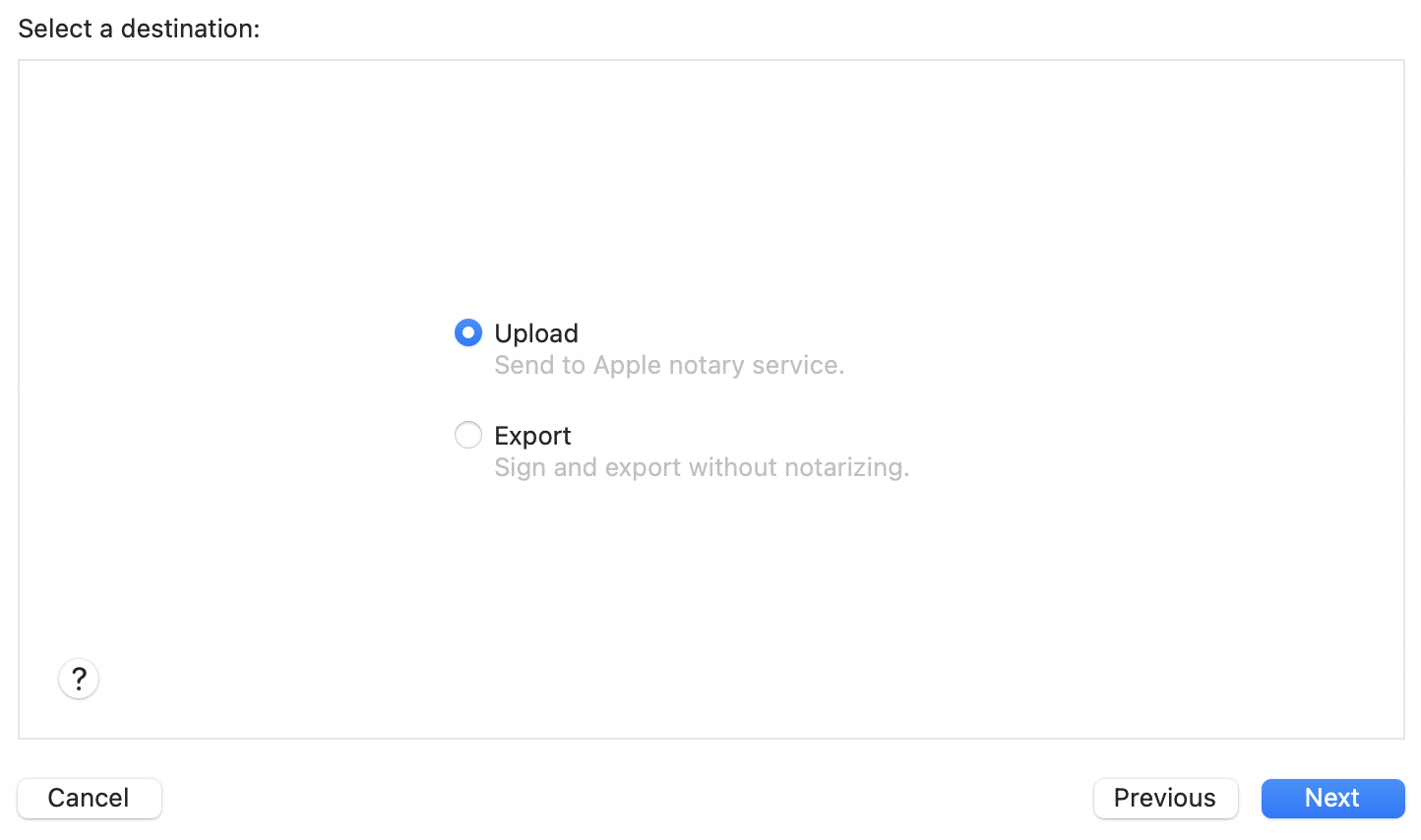This screenshot has width=1421, height=840.
Task: Cancel the destination selection dialog
Action: click(90, 798)
